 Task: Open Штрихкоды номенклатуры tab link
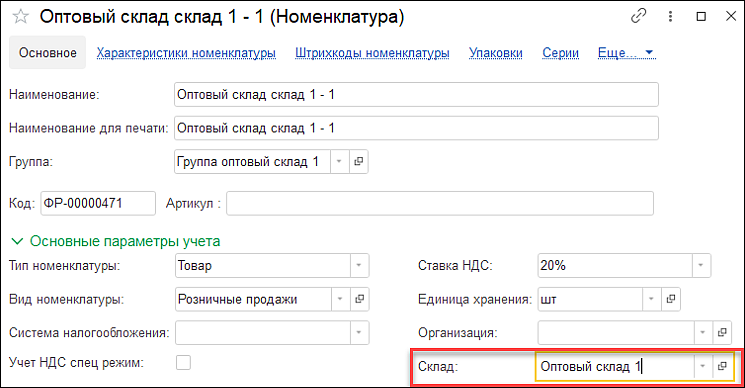click(x=372, y=53)
